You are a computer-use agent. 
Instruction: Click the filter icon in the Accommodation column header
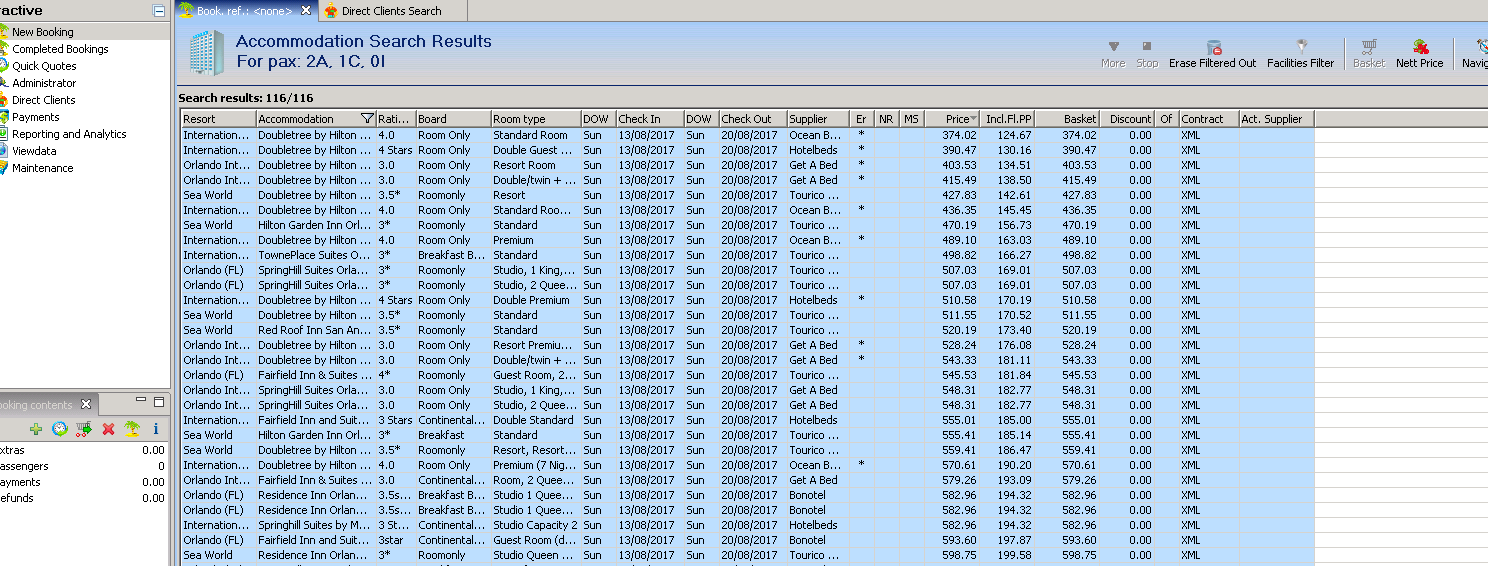[x=367, y=119]
